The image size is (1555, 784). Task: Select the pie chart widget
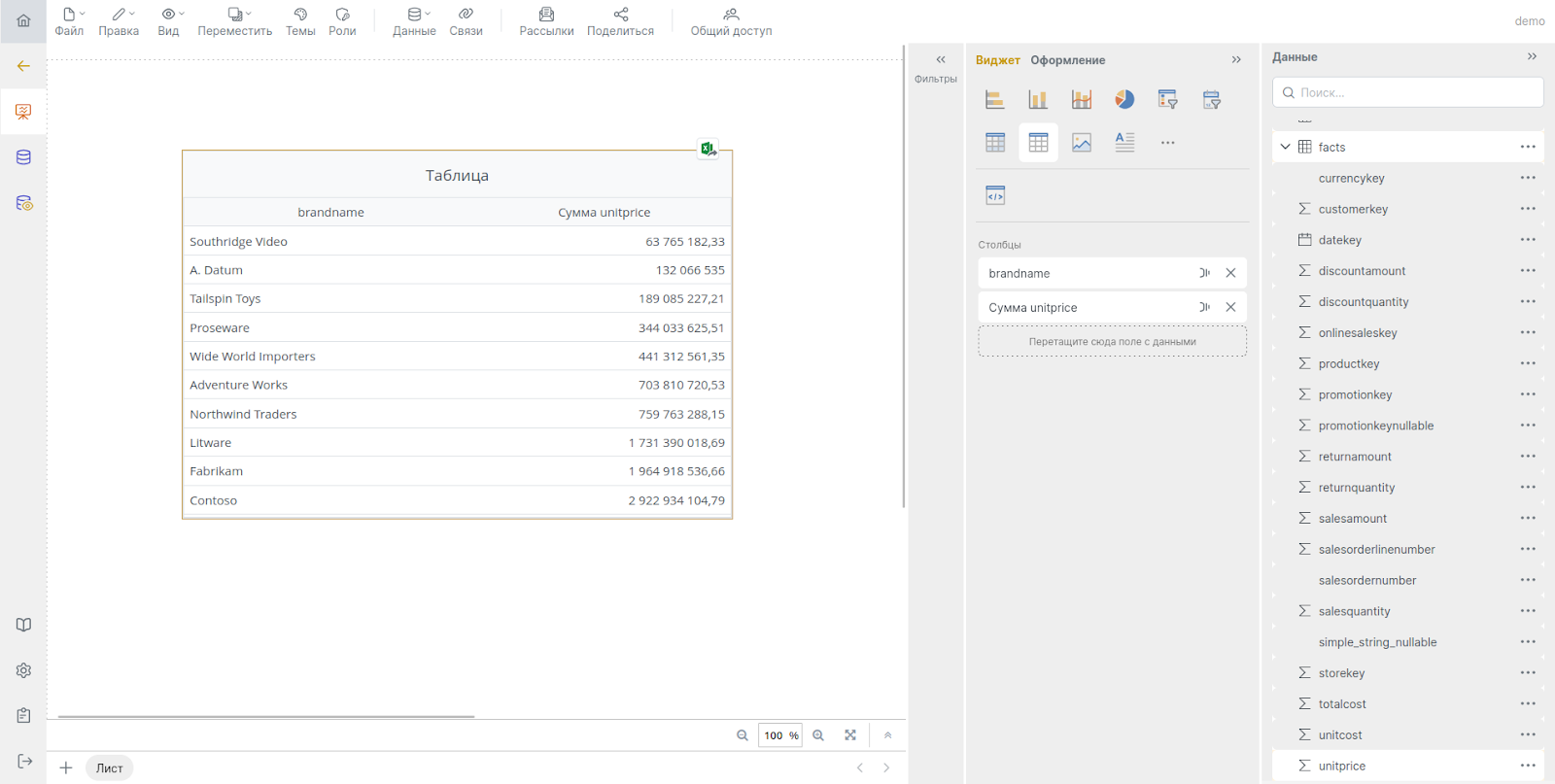coord(1124,99)
